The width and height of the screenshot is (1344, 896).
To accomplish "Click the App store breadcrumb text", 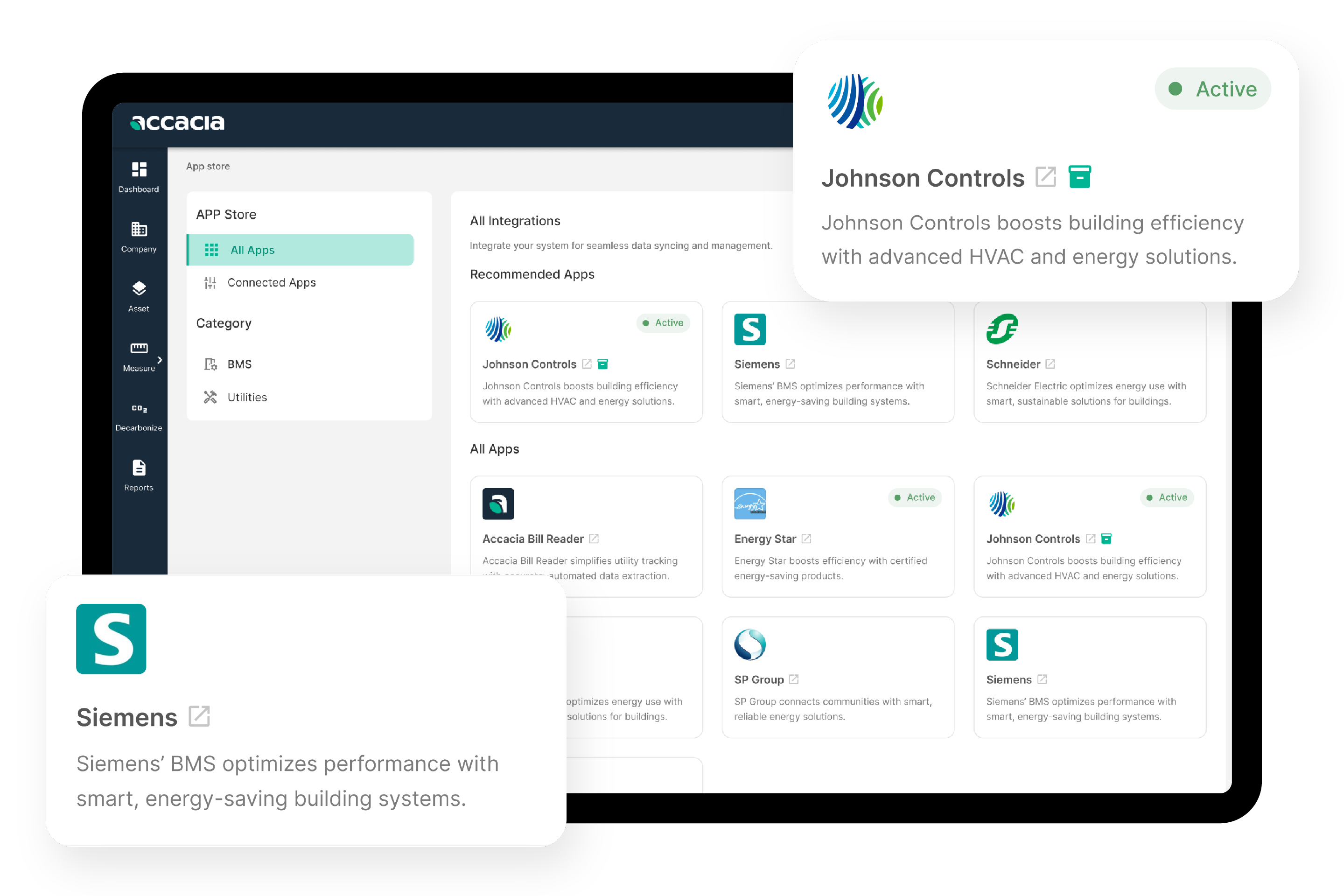I will (208, 166).
